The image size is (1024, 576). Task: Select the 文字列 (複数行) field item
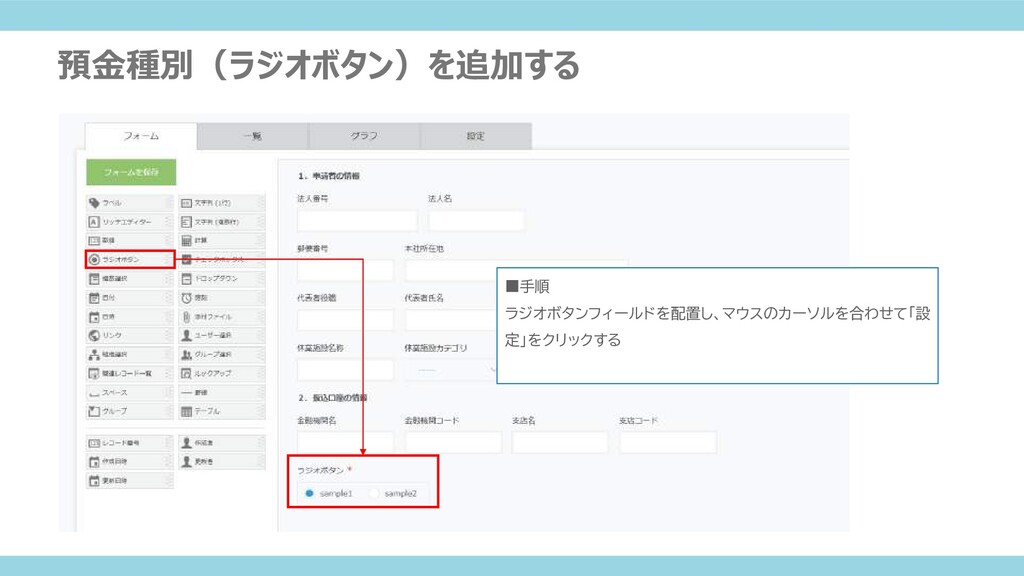222,222
